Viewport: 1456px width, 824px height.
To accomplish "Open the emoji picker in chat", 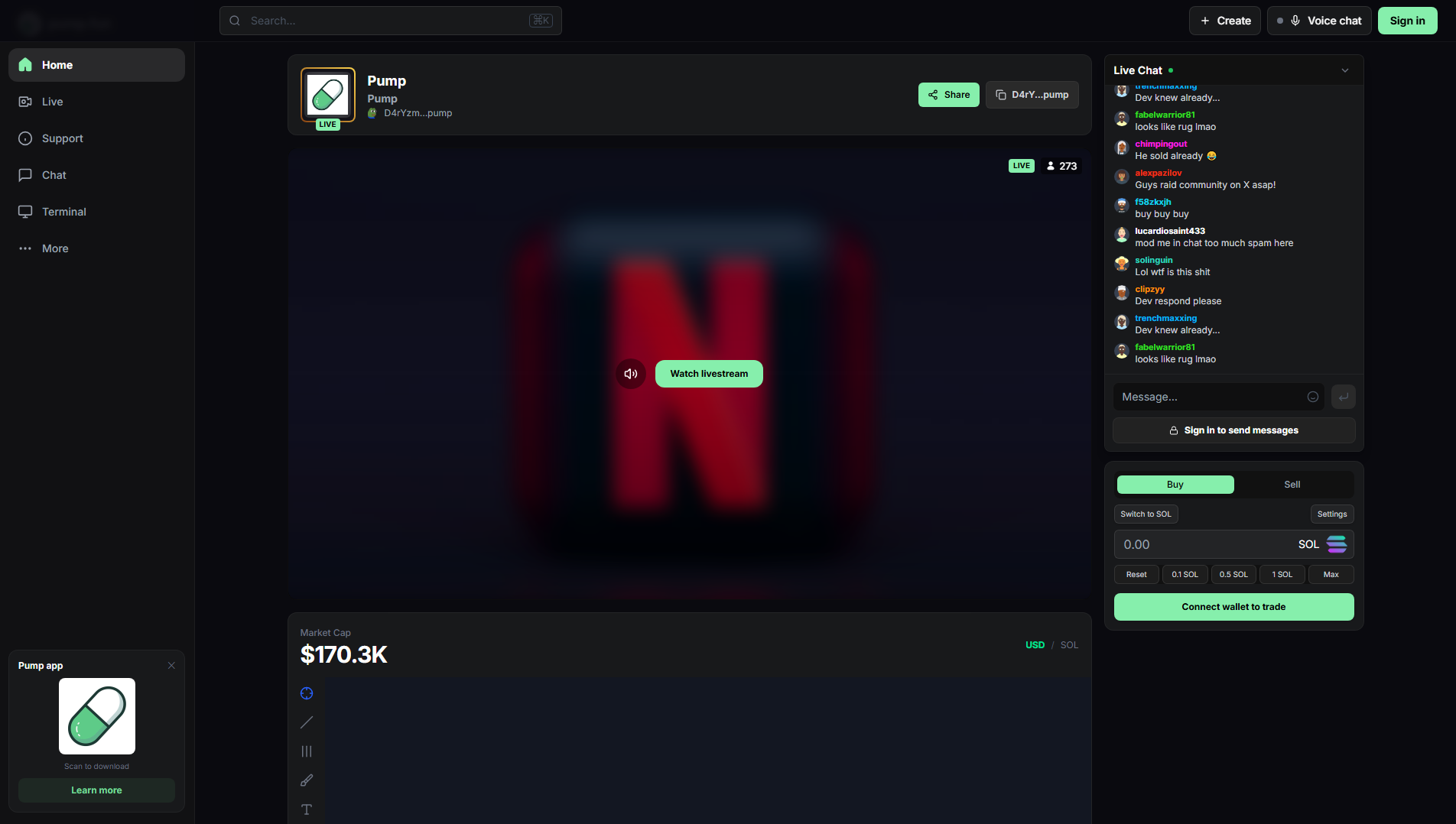I will [1313, 397].
